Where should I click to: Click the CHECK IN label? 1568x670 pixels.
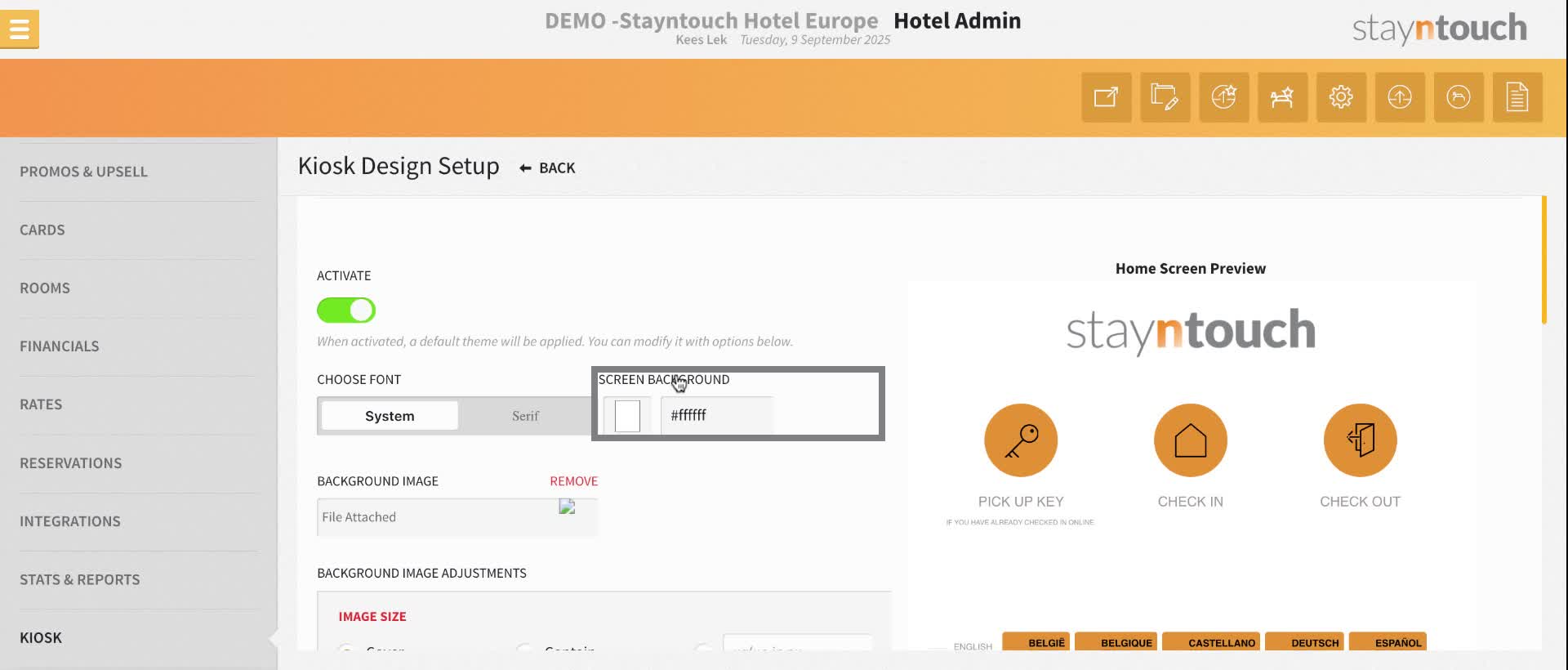click(1191, 502)
